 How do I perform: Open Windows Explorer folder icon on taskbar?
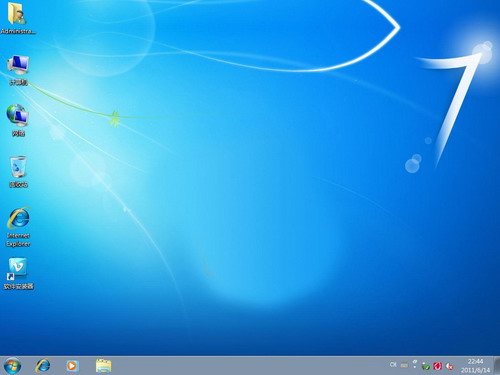(x=103, y=366)
